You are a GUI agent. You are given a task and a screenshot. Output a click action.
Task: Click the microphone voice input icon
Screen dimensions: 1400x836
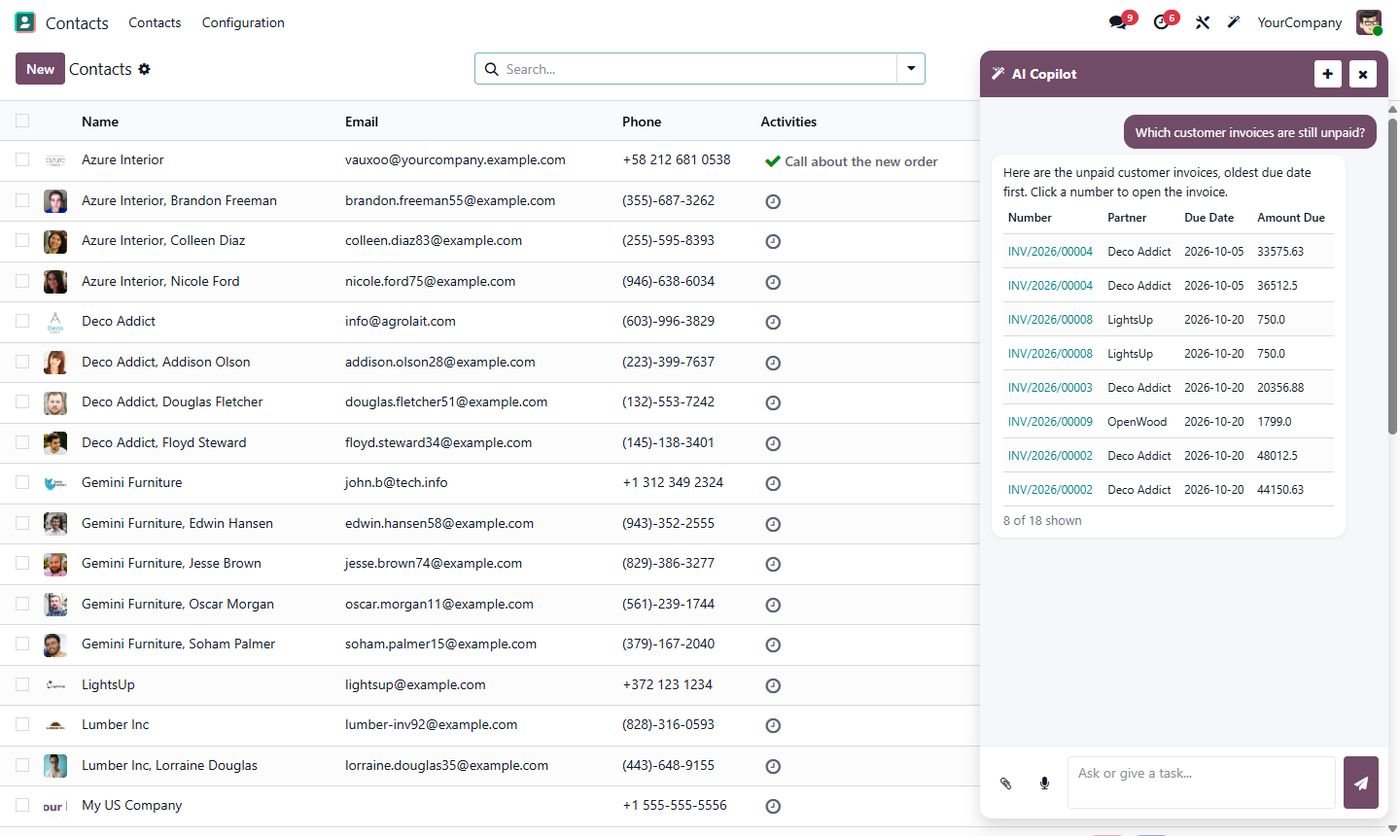1044,783
